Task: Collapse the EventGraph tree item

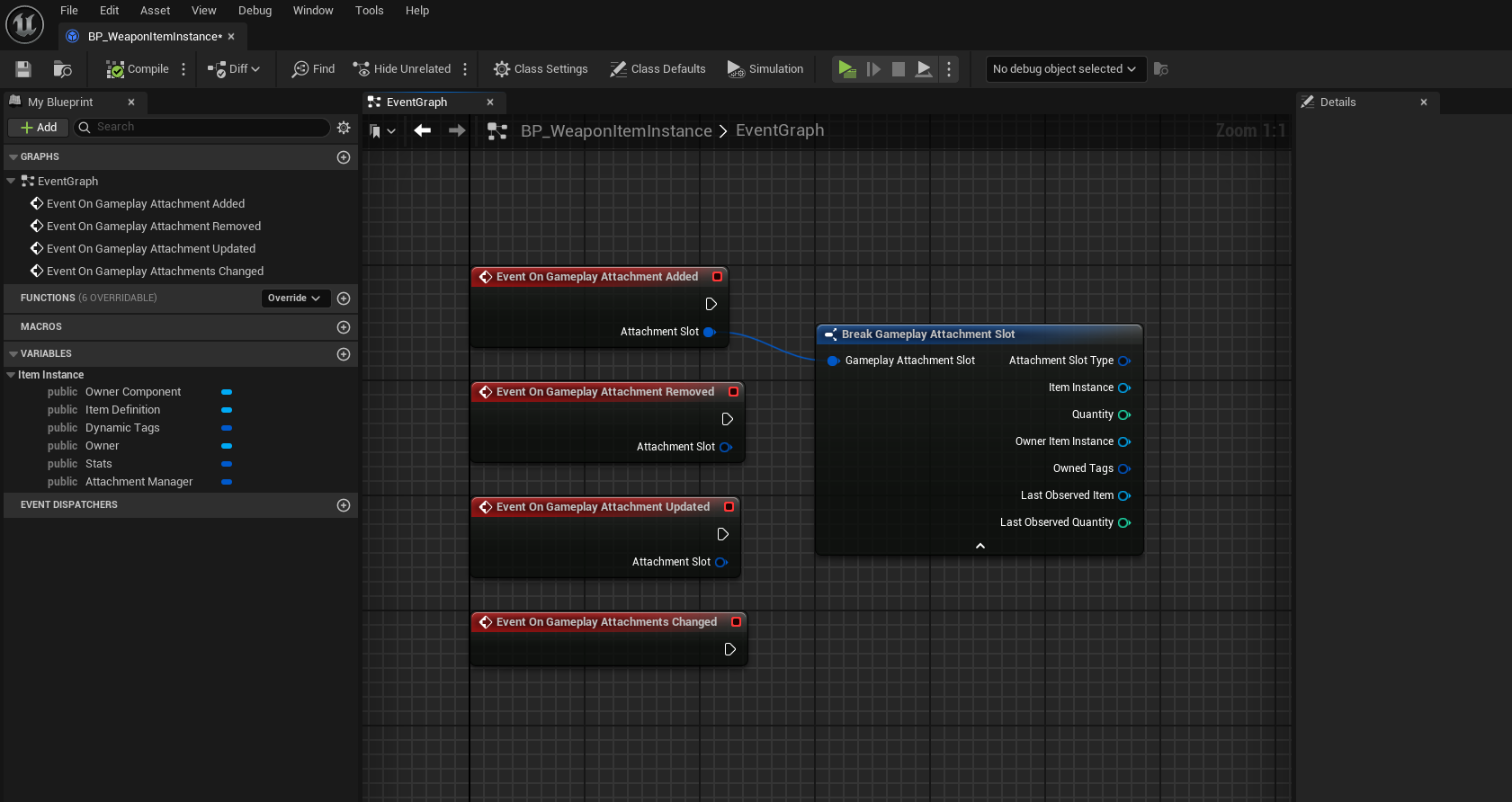Action: (11, 182)
